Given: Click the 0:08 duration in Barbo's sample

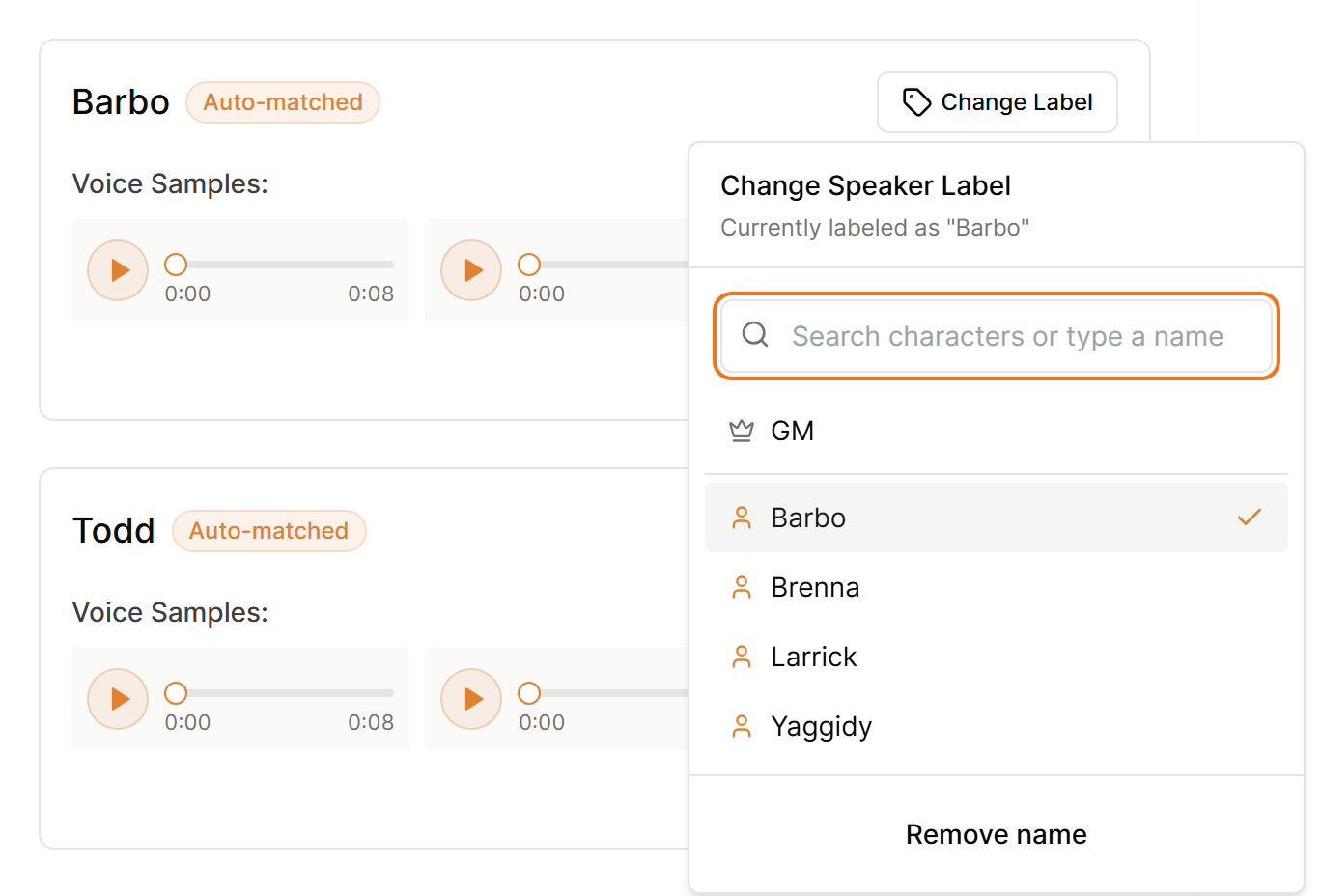Looking at the screenshot, I should click(371, 294).
